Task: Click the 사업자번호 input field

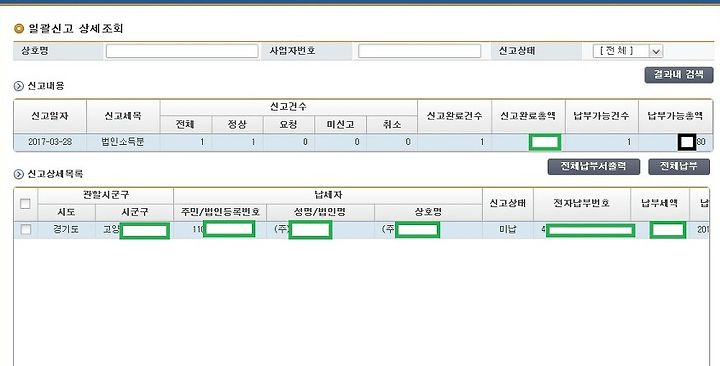Action: [x=419, y=51]
